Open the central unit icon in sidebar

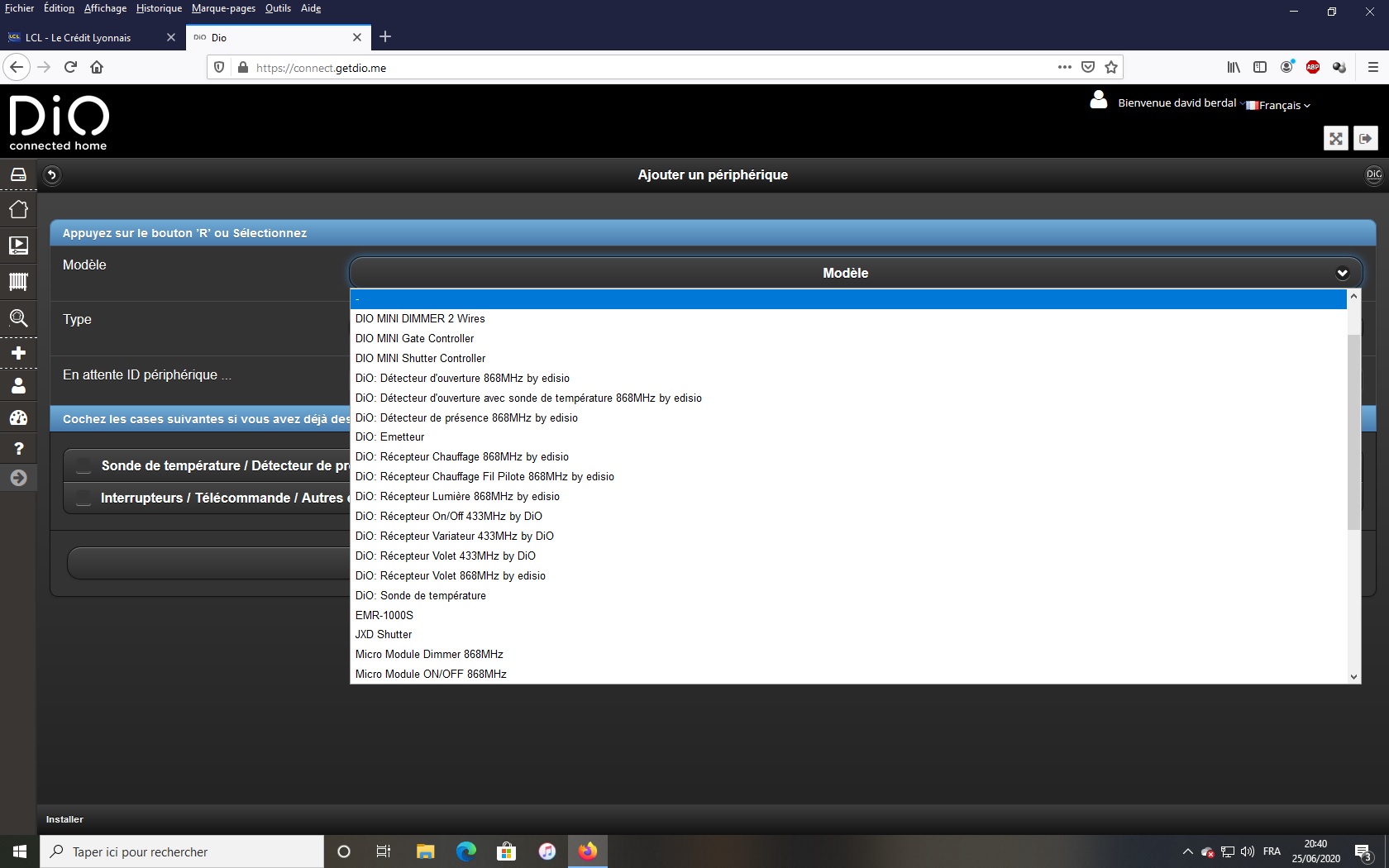click(18, 174)
